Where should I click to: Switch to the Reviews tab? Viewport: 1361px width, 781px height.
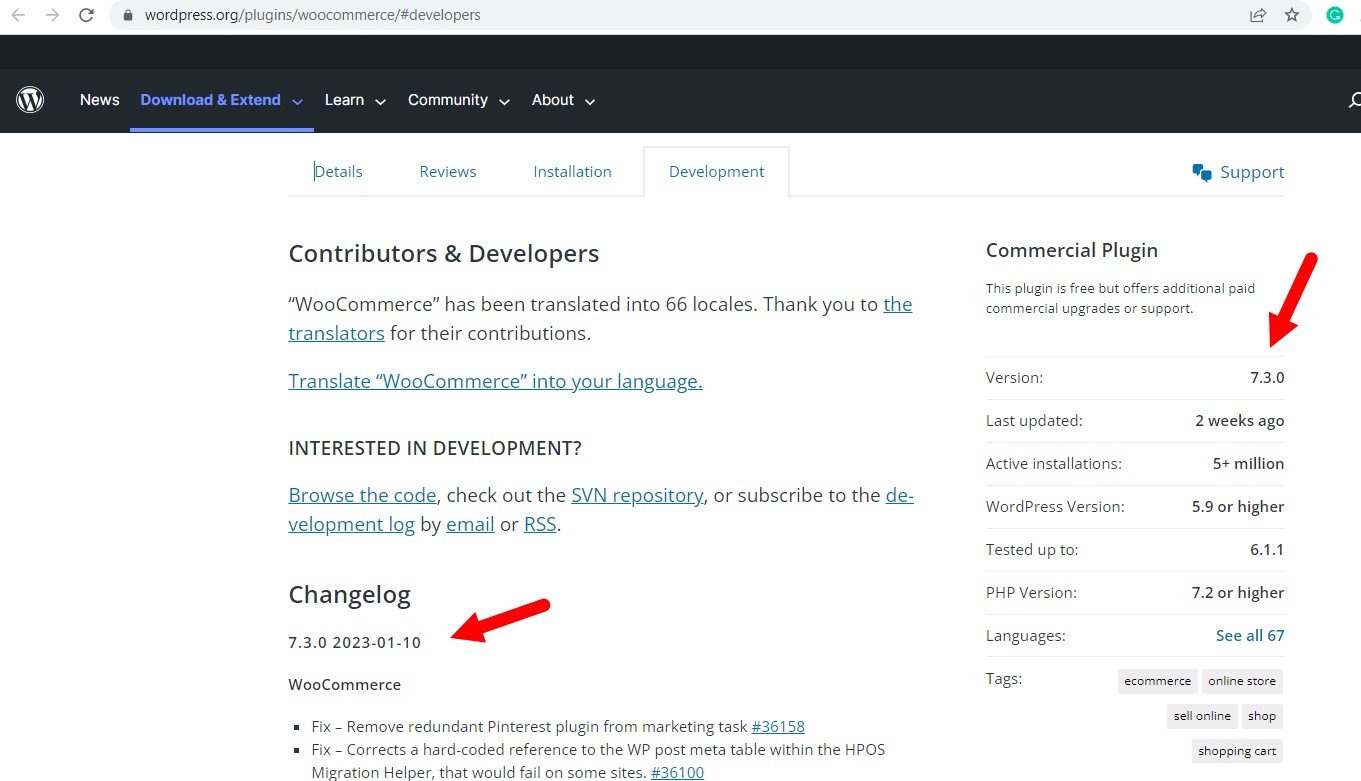(x=447, y=171)
